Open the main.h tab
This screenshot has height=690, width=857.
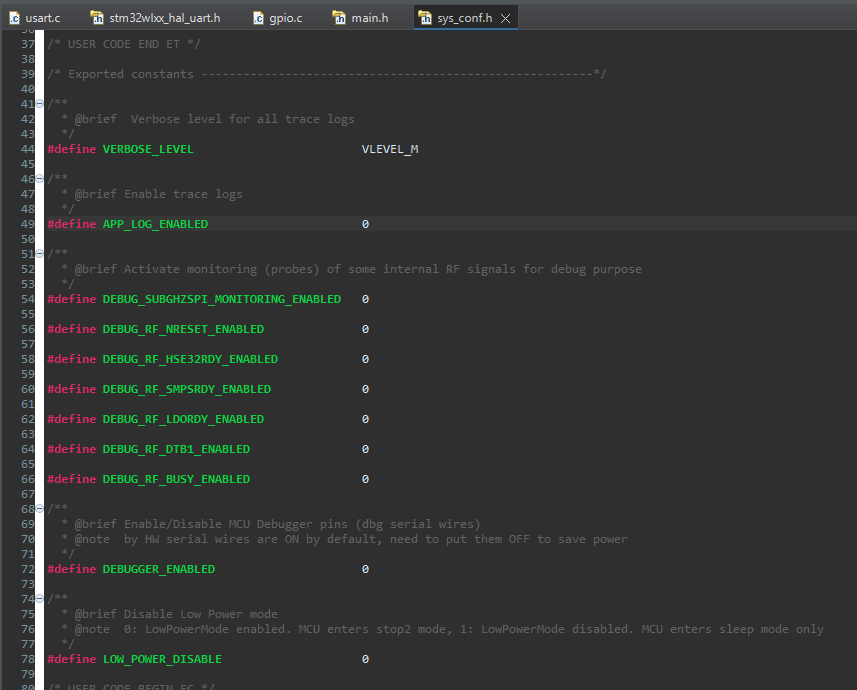pos(370,18)
